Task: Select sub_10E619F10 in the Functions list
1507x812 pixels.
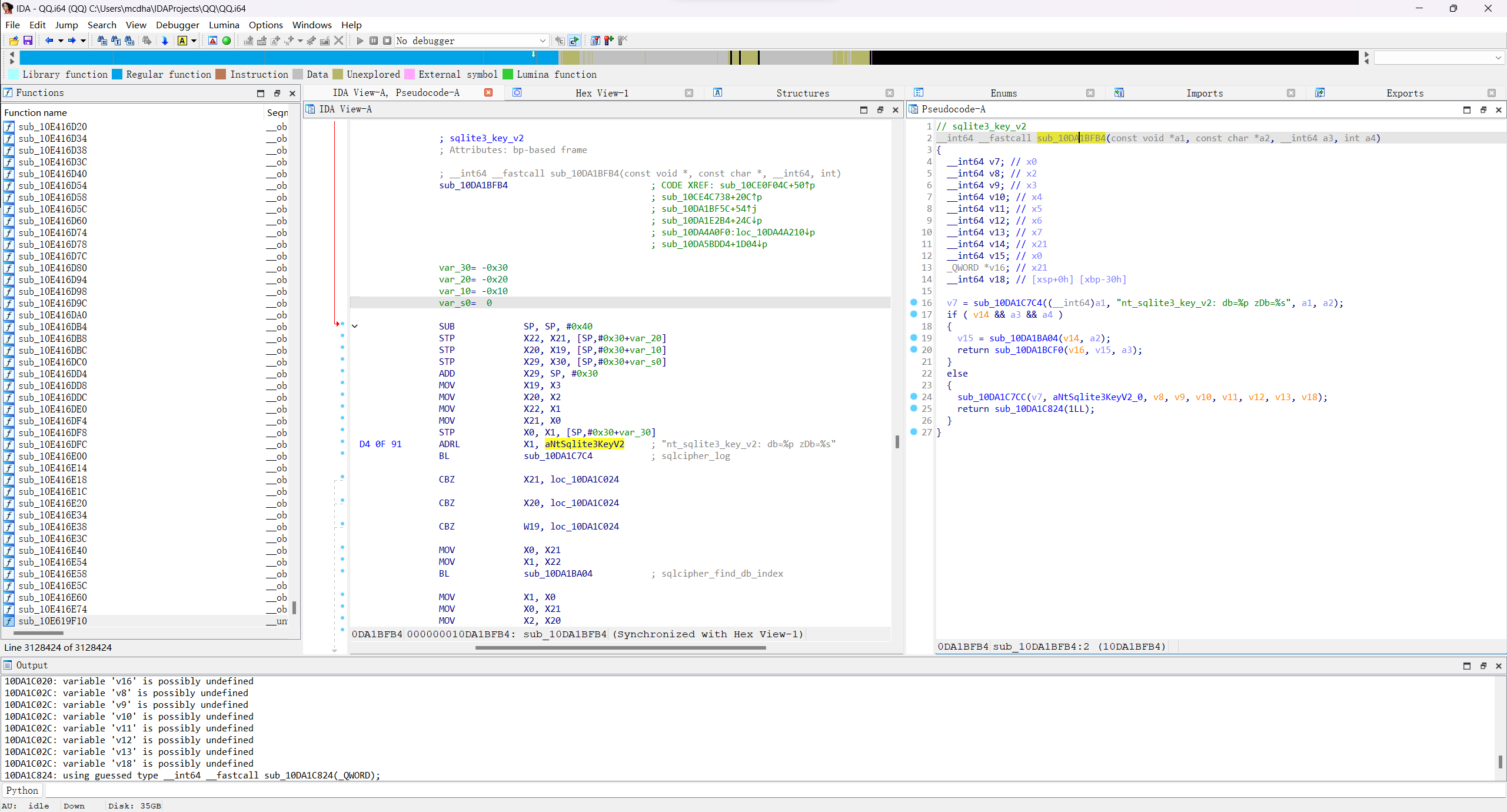Action: coord(54,621)
